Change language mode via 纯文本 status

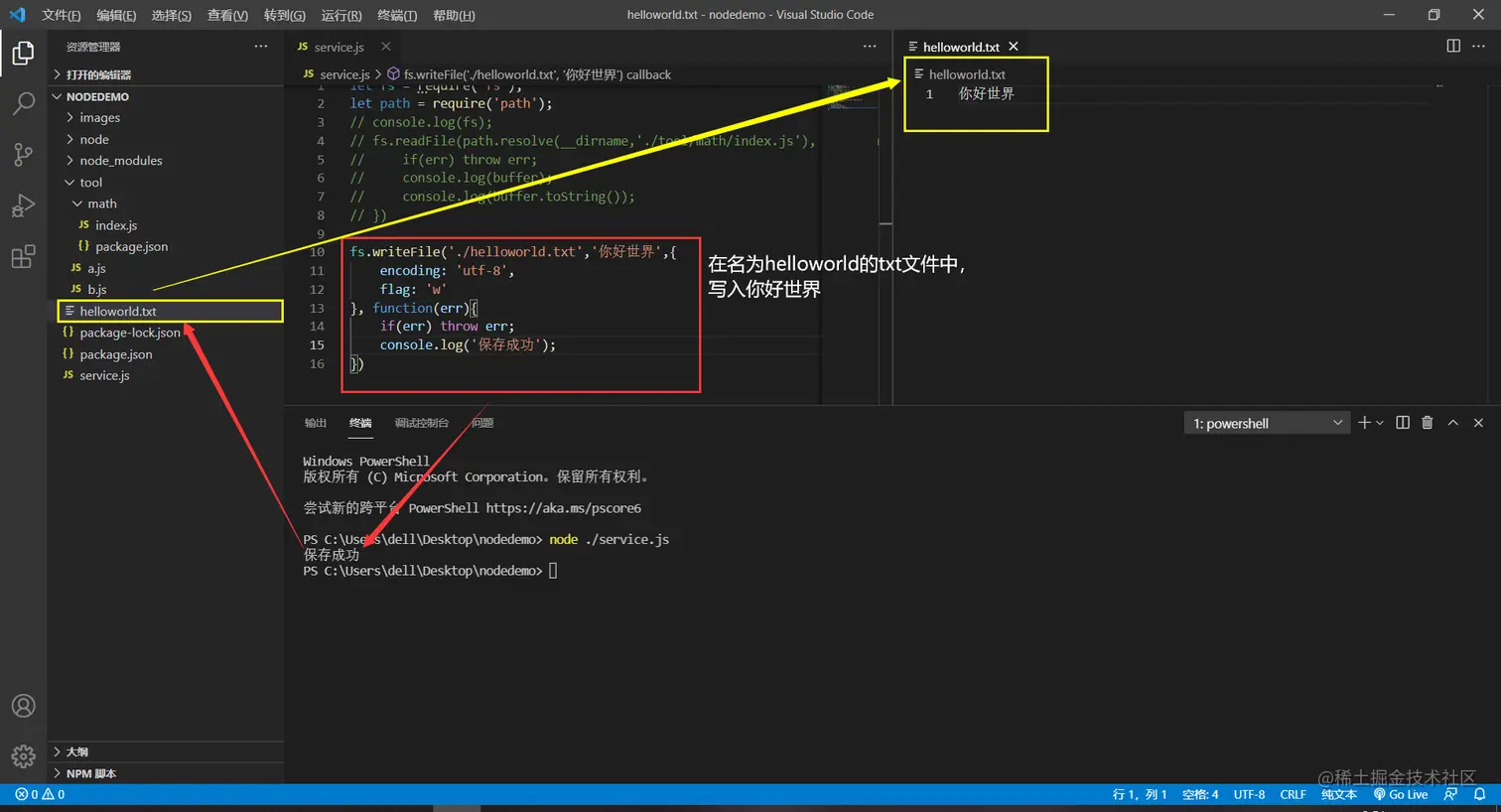(x=1338, y=794)
